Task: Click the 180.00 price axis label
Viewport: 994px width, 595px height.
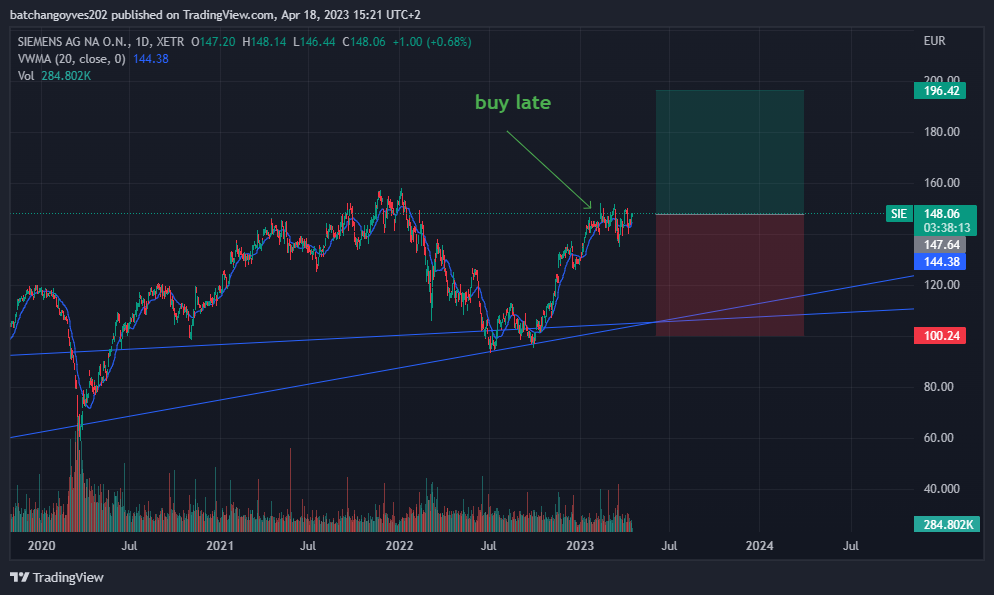Action: click(941, 132)
